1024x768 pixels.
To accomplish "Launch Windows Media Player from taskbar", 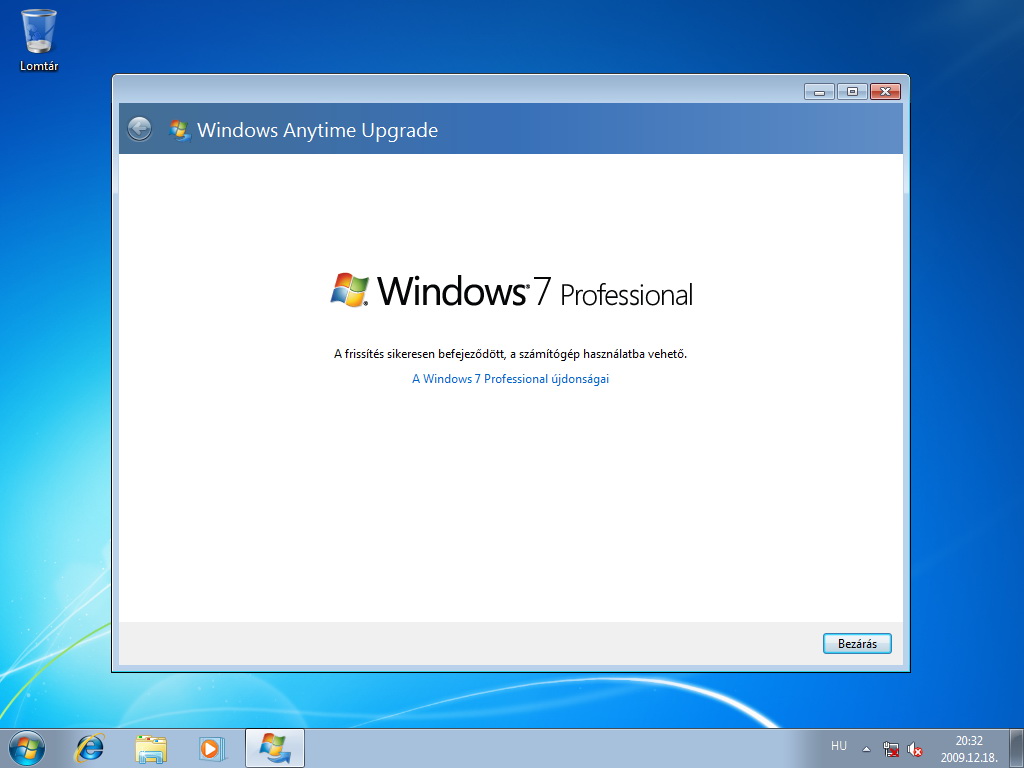I will 212,747.
